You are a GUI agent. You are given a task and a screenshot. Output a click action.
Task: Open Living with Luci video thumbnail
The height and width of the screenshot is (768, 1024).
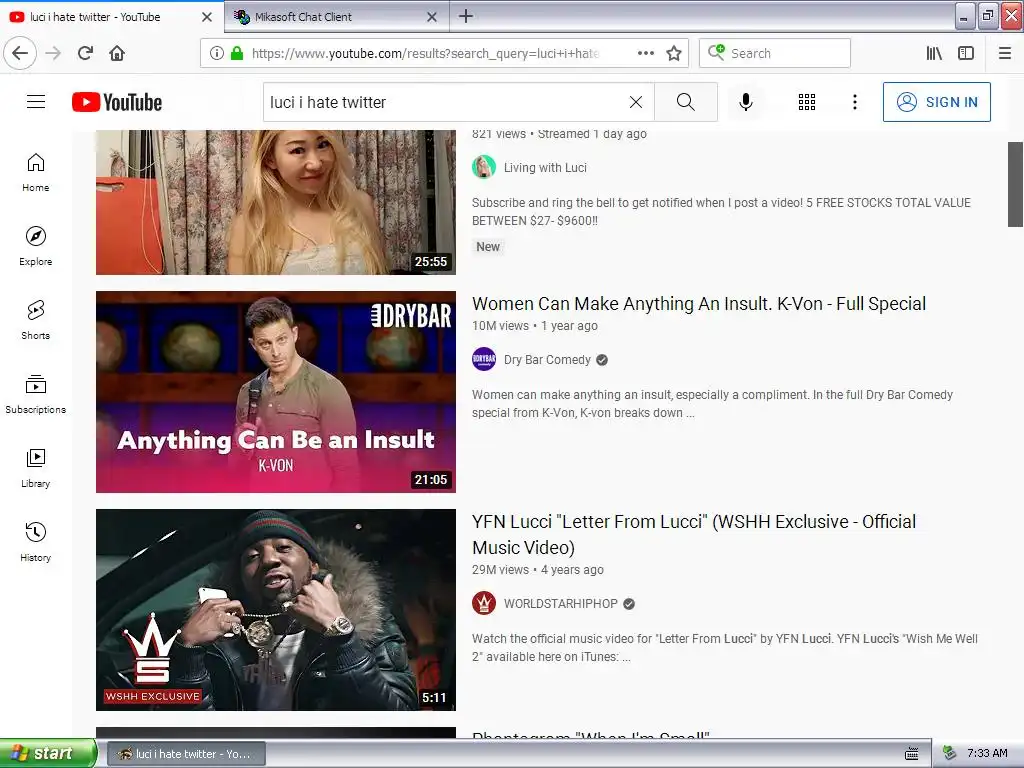pos(276,202)
